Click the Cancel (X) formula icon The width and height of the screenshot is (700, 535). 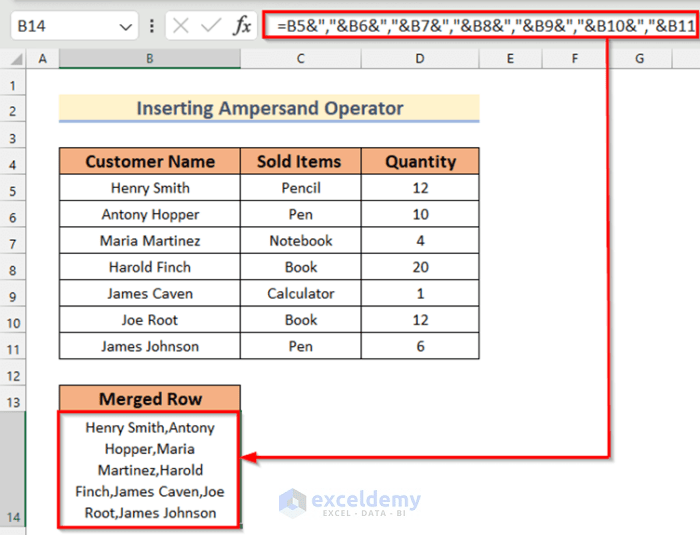tap(180, 26)
